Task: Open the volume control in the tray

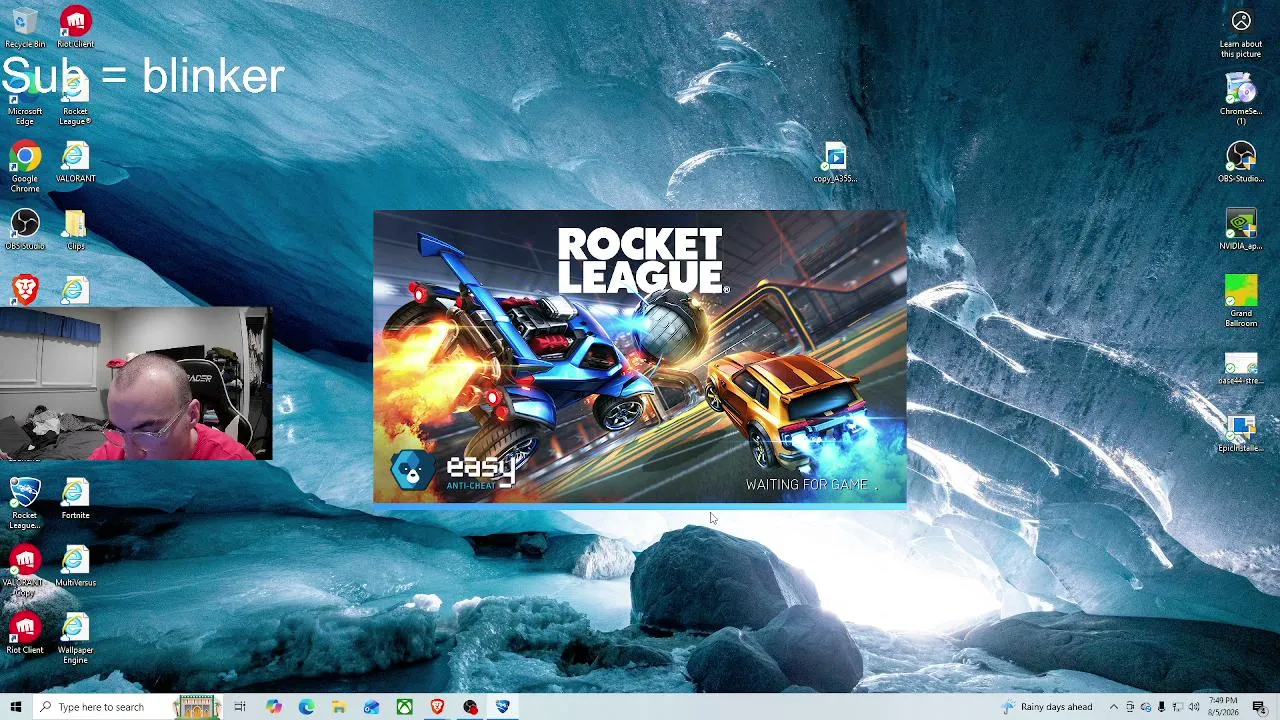Action: point(1194,707)
